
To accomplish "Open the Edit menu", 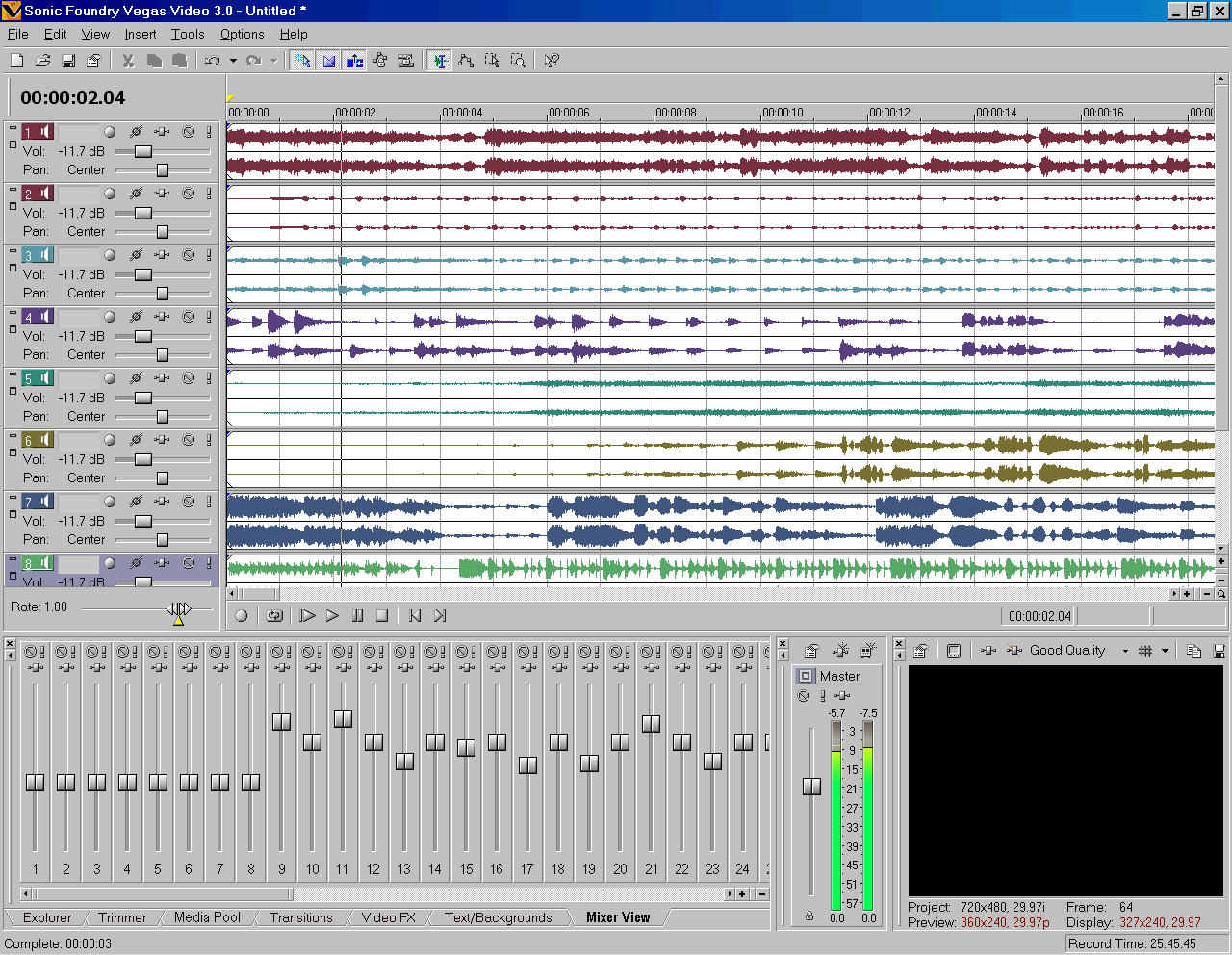I will click(x=56, y=34).
